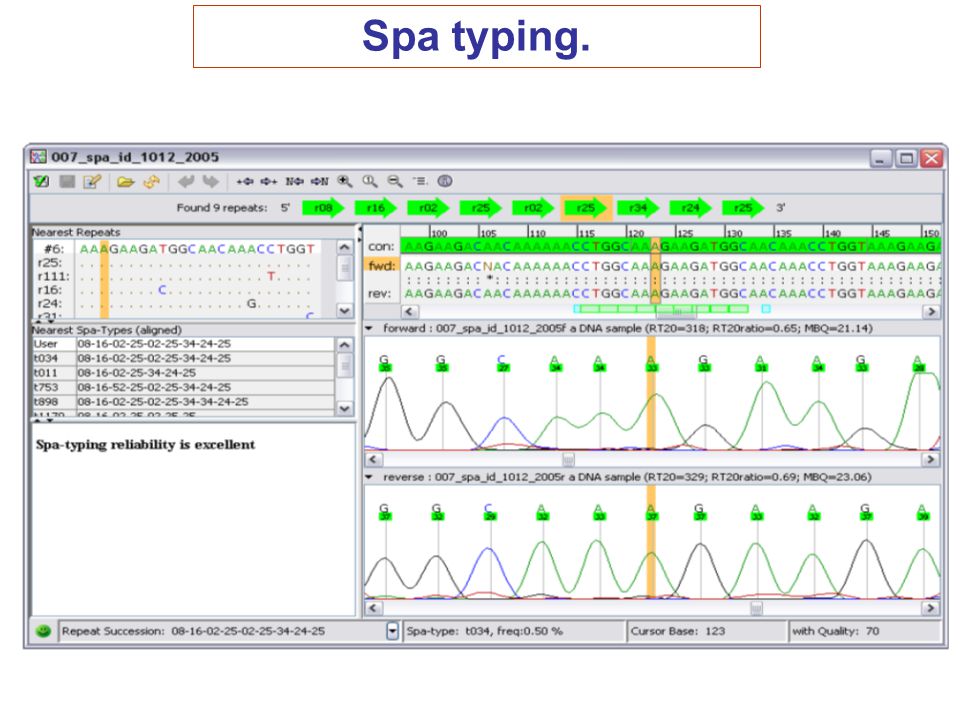This screenshot has height=720, width=960.
Task: Click the con: consensus row label
Action: point(381,247)
